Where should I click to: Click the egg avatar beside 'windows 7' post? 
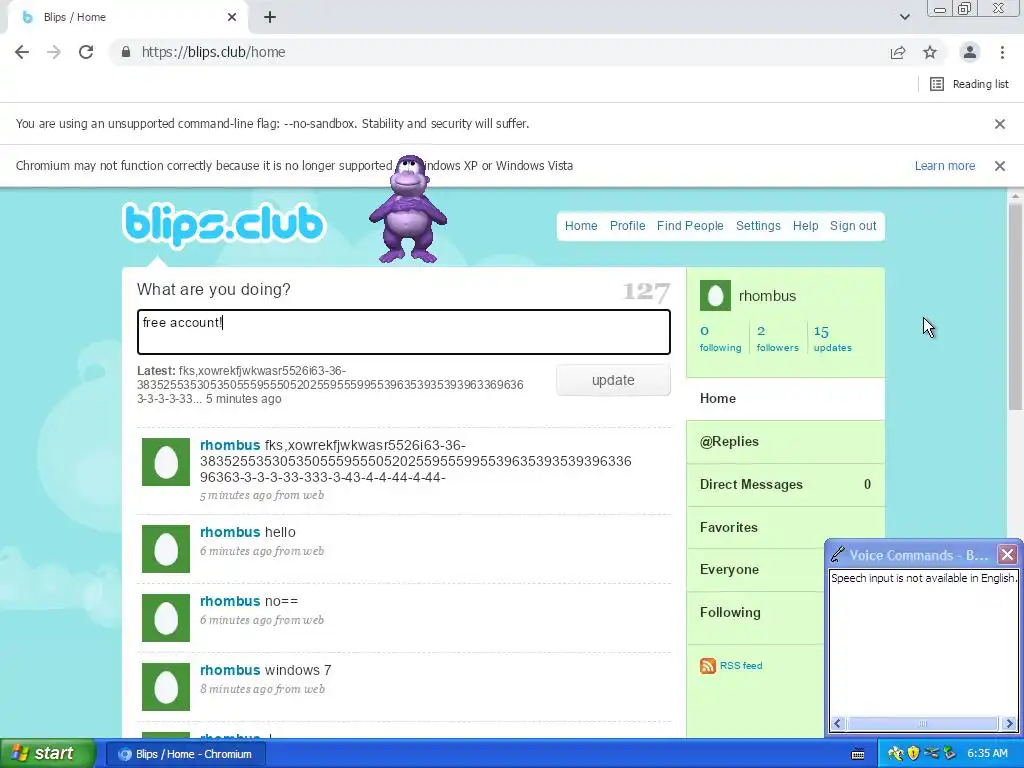(166, 687)
